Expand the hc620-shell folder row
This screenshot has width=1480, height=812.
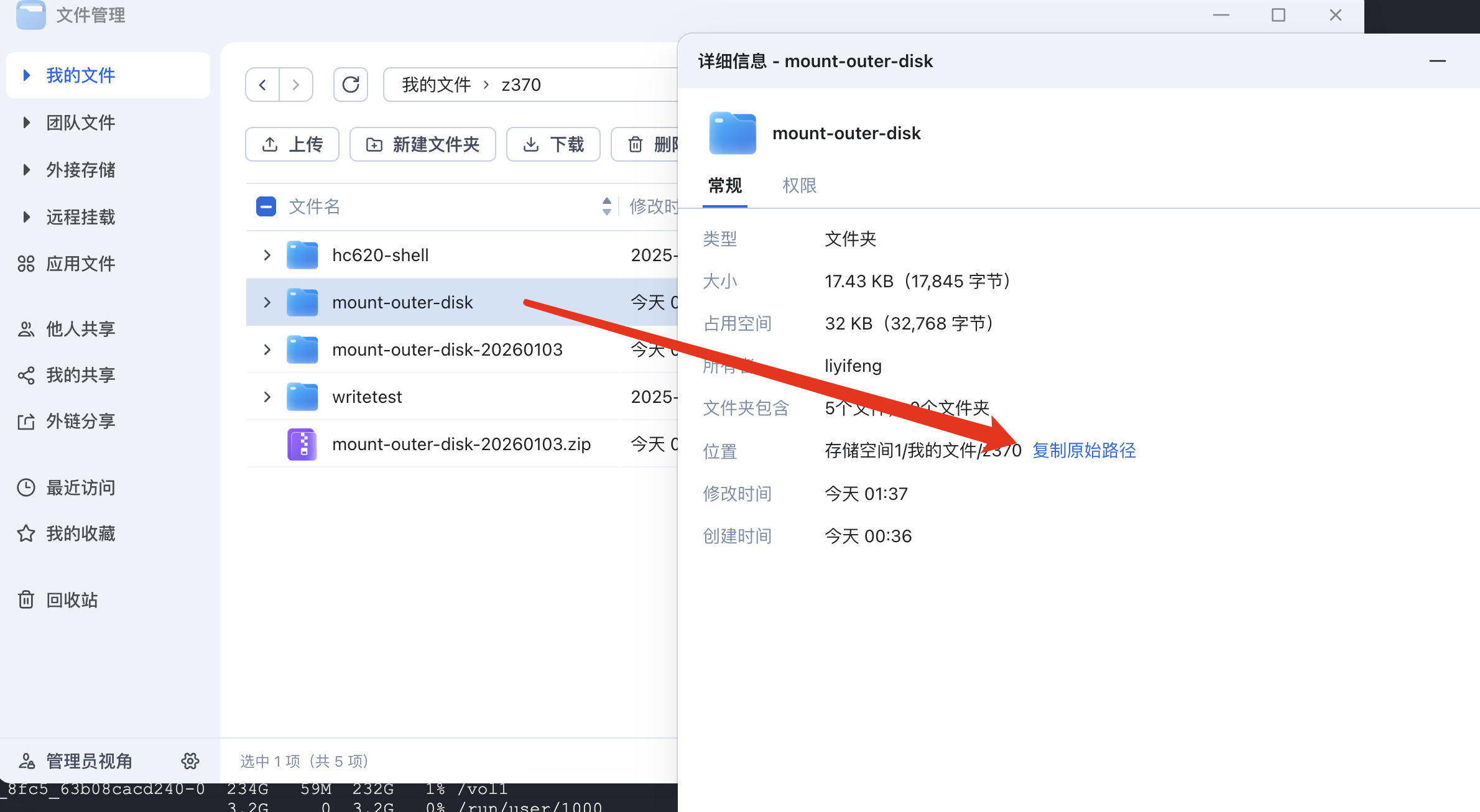pyautogui.click(x=267, y=255)
